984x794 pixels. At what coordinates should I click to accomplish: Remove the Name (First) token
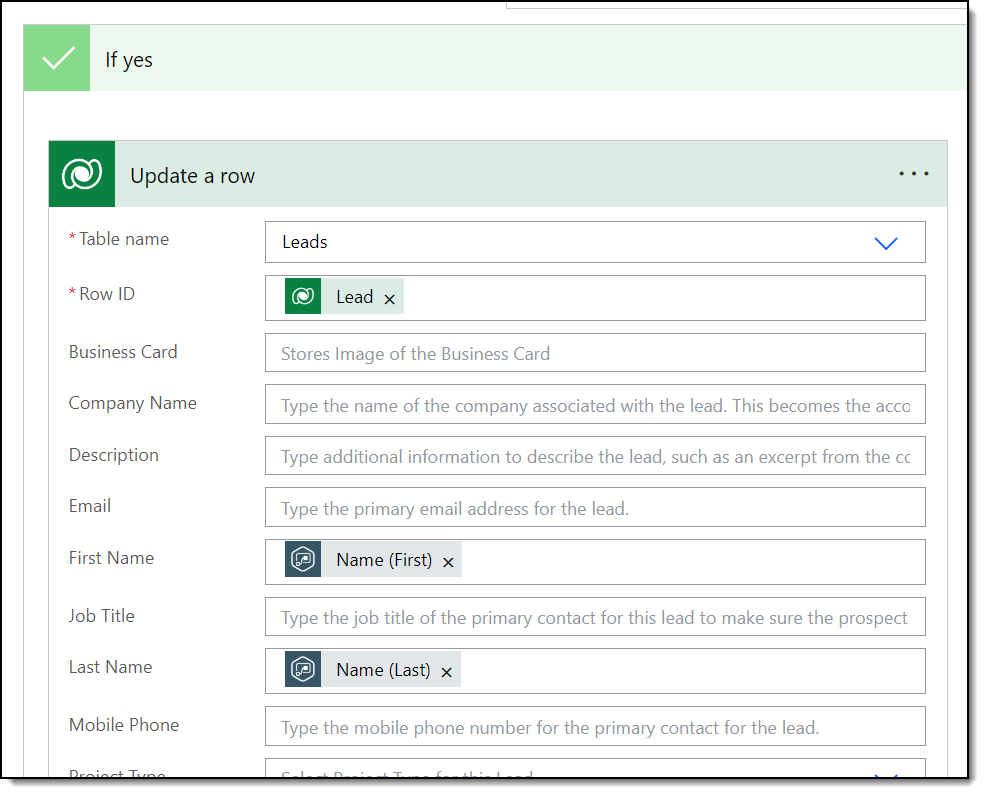(x=448, y=562)
